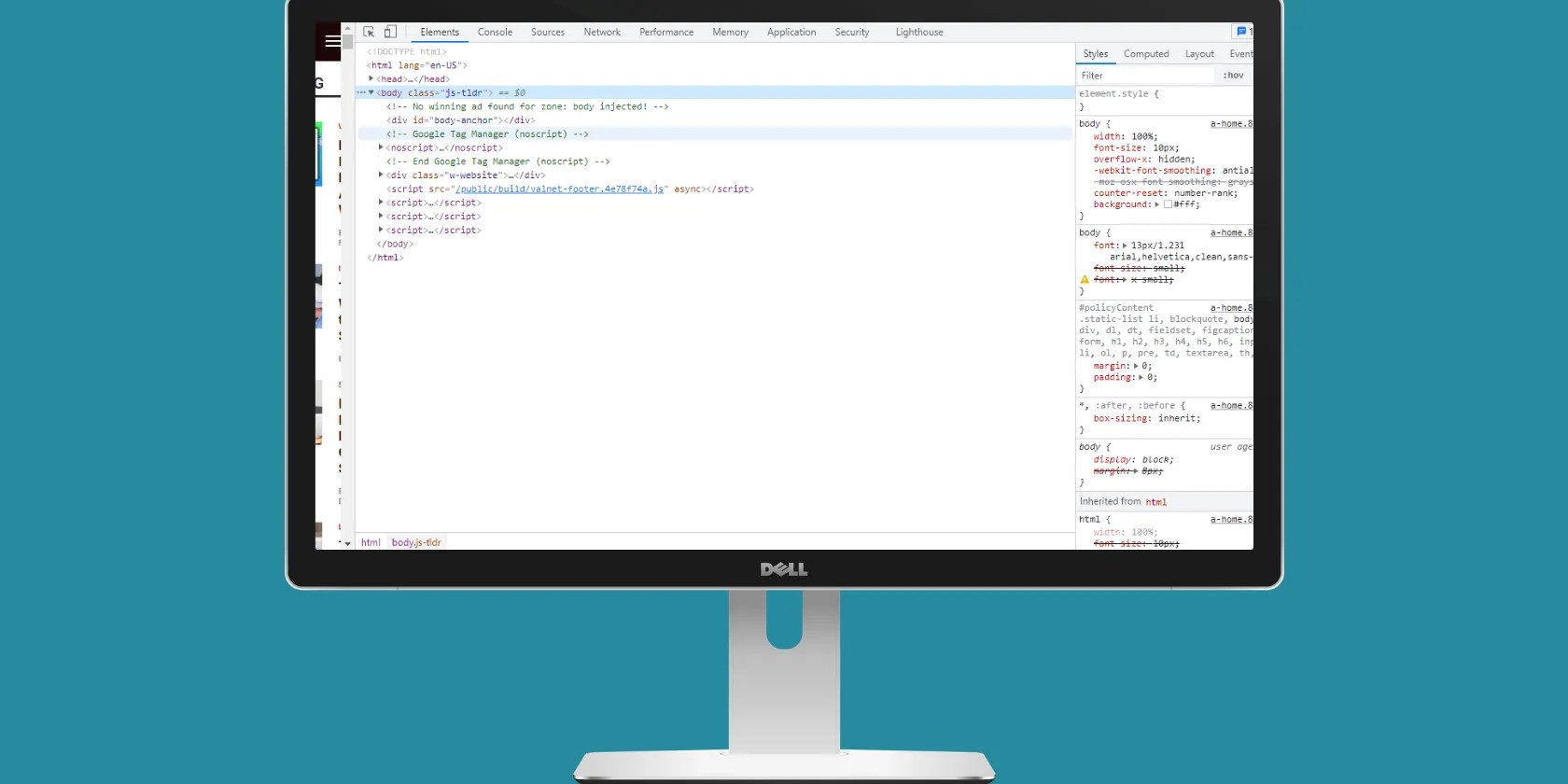The height and width of the screenshot is (784, 1568).
Task: Select the Styles sub-tab
Action: click(x=1096, y=54)
